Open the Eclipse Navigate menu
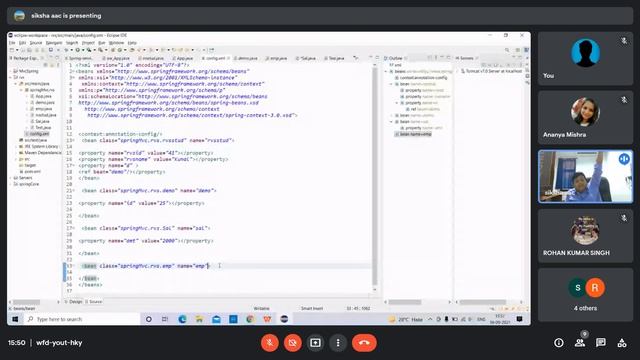 tap(53, 43)
